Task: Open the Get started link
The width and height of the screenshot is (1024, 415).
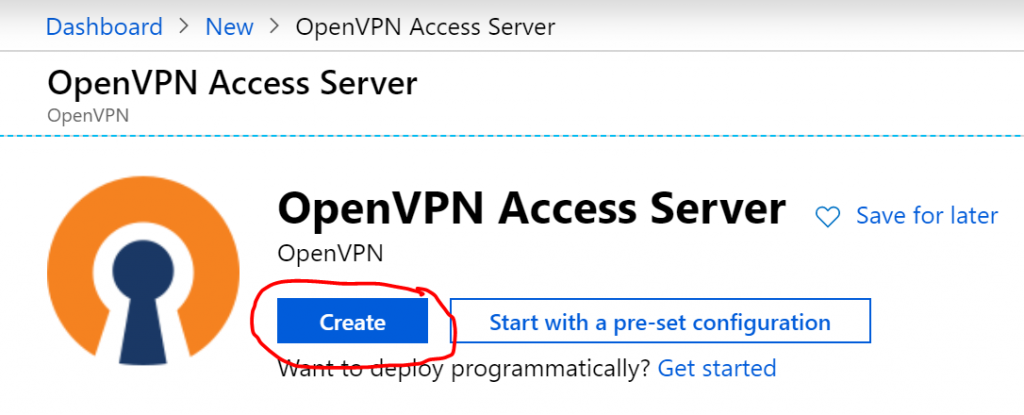Action: pyautogui.click(x=716, y=369)
